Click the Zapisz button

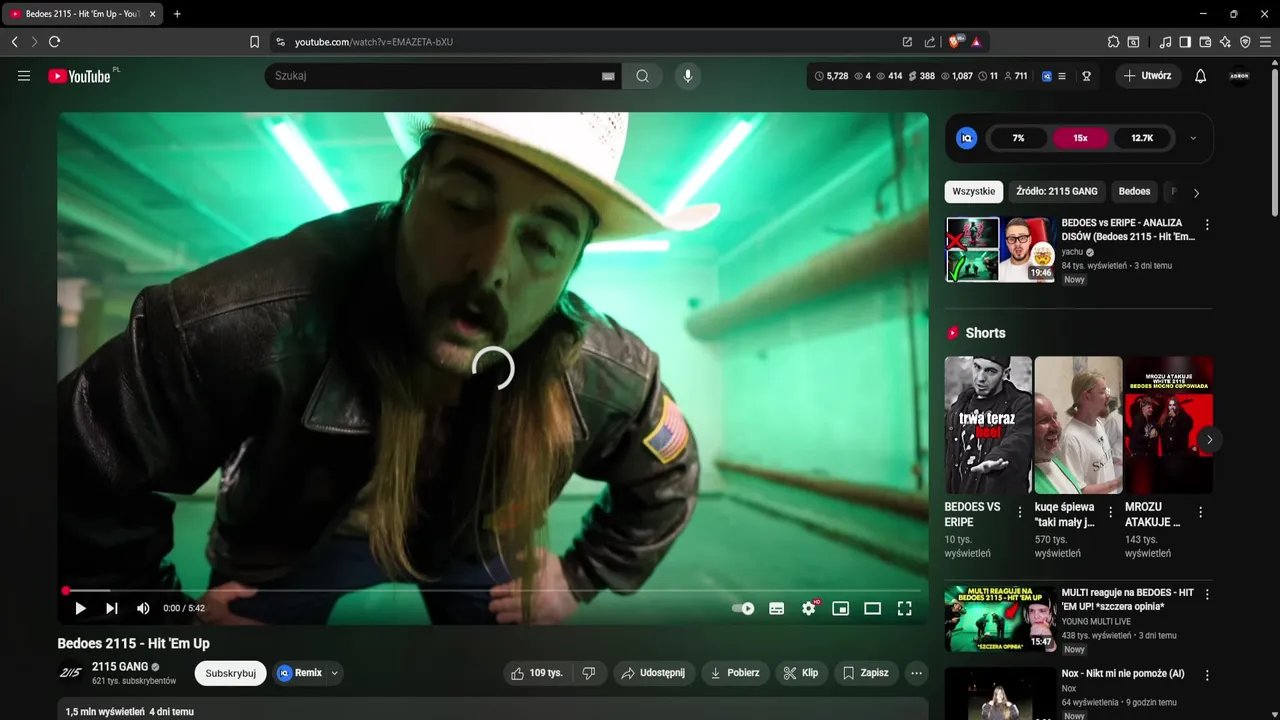pos(865,673)
